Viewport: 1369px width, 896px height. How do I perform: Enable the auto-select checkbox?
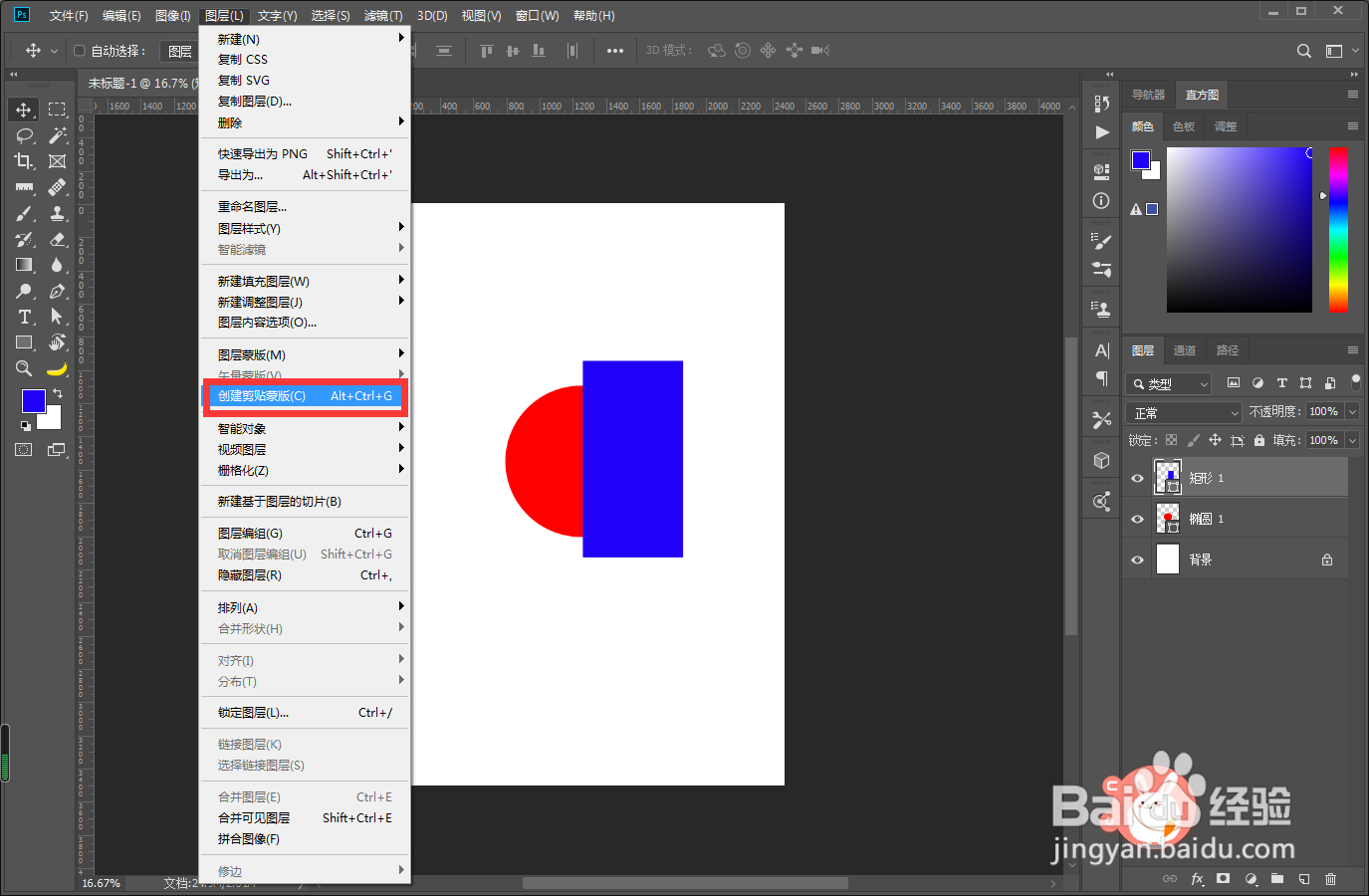pos(80,51)
